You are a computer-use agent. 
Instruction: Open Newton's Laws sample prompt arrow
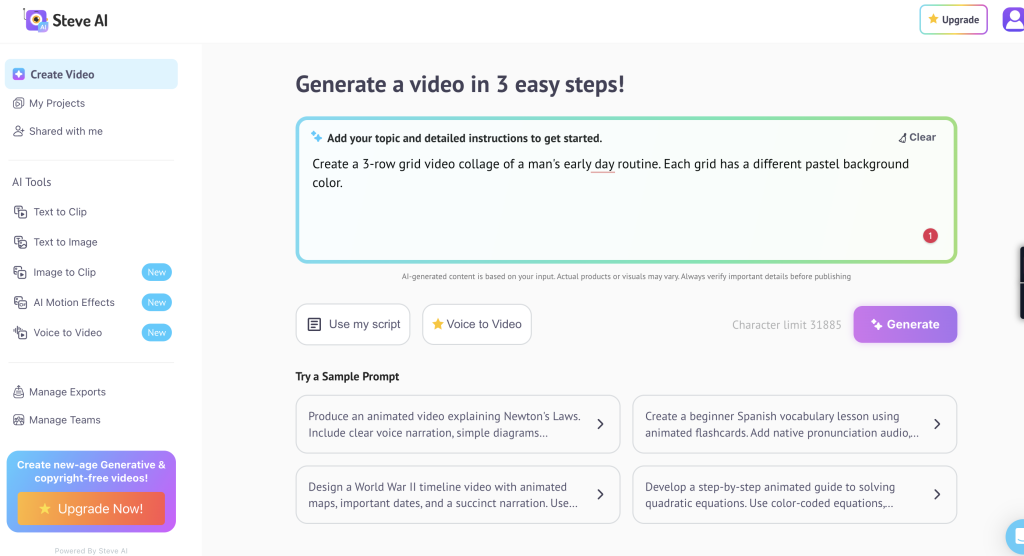click(x=600, y=424)
